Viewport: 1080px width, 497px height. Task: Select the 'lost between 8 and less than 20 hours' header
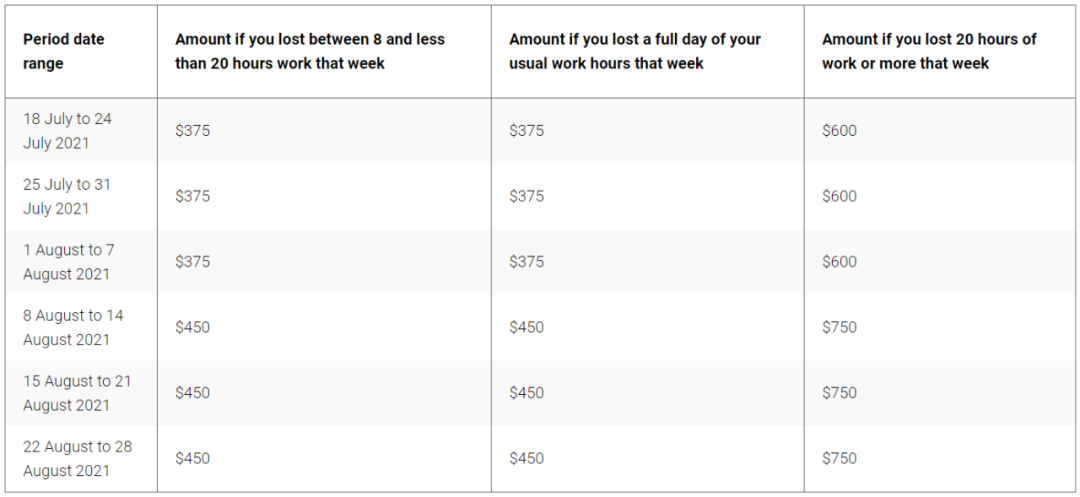click(310, 52)
